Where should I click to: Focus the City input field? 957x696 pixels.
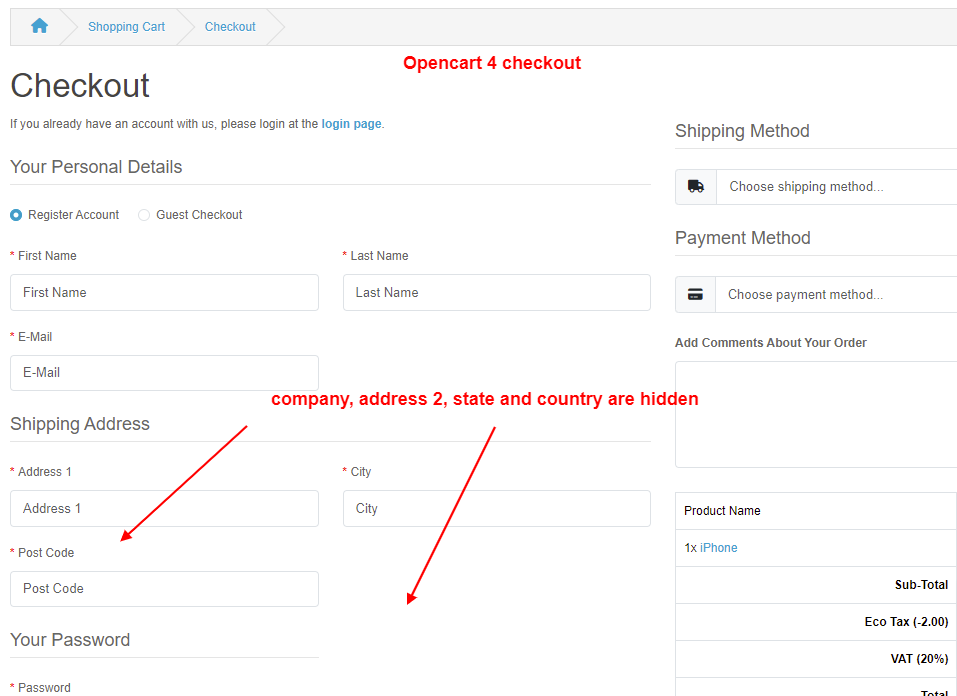[496, 509]
